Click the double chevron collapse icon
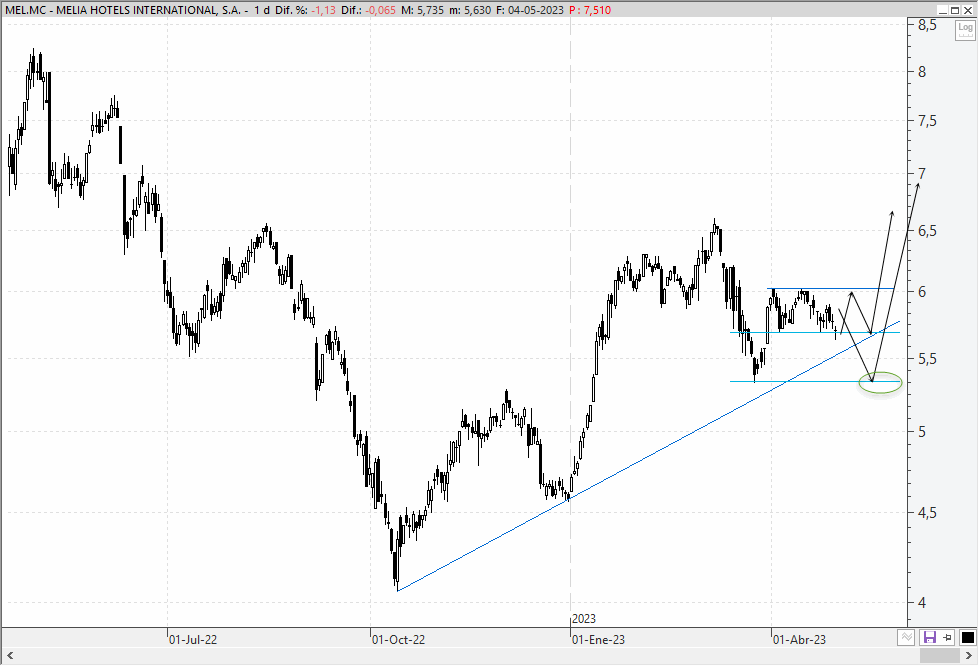The image size is (979, 666). [x=906, y=637]
